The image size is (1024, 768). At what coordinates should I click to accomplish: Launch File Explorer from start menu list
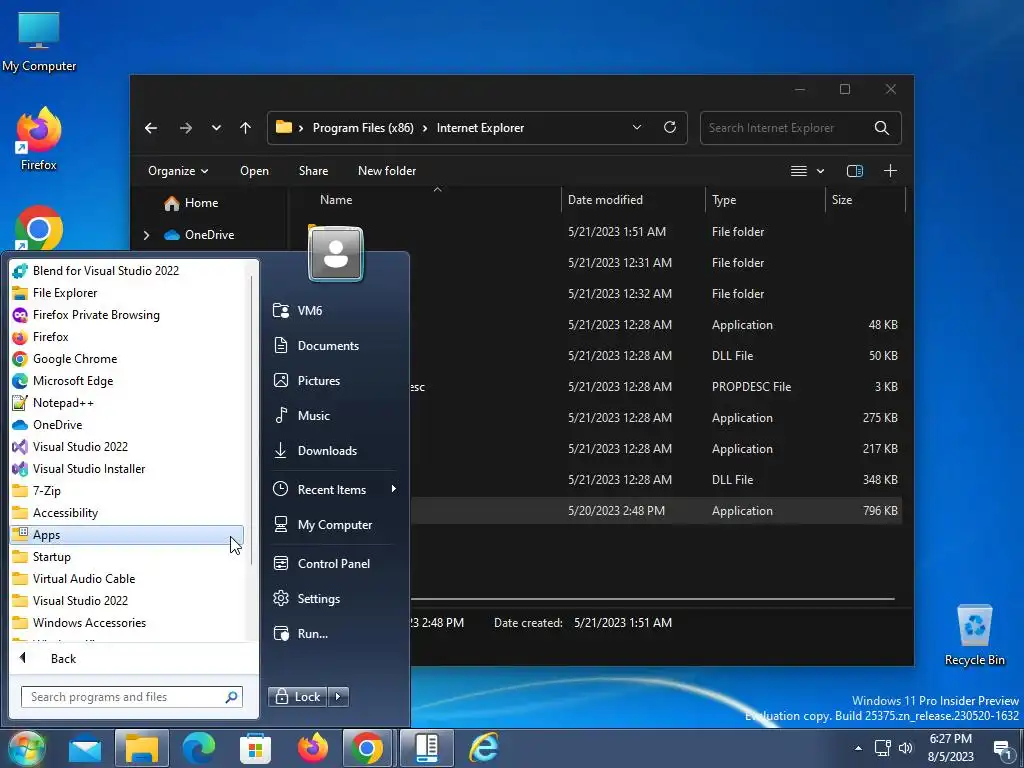[x=65, y=293]
